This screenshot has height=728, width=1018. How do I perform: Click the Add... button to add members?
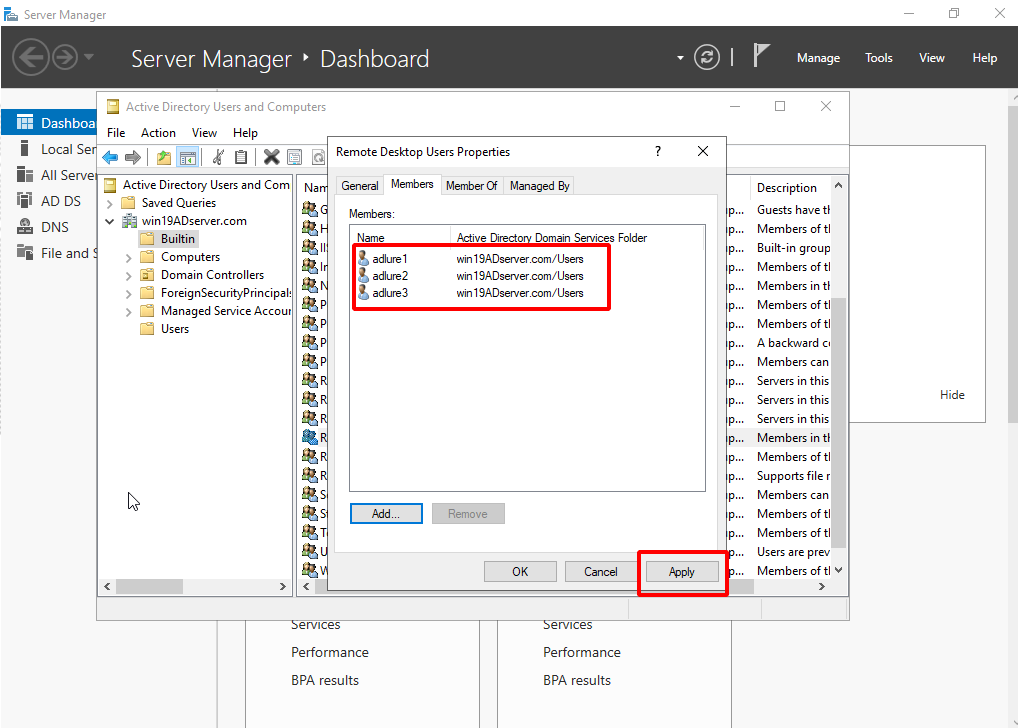[x=386, y=514]
